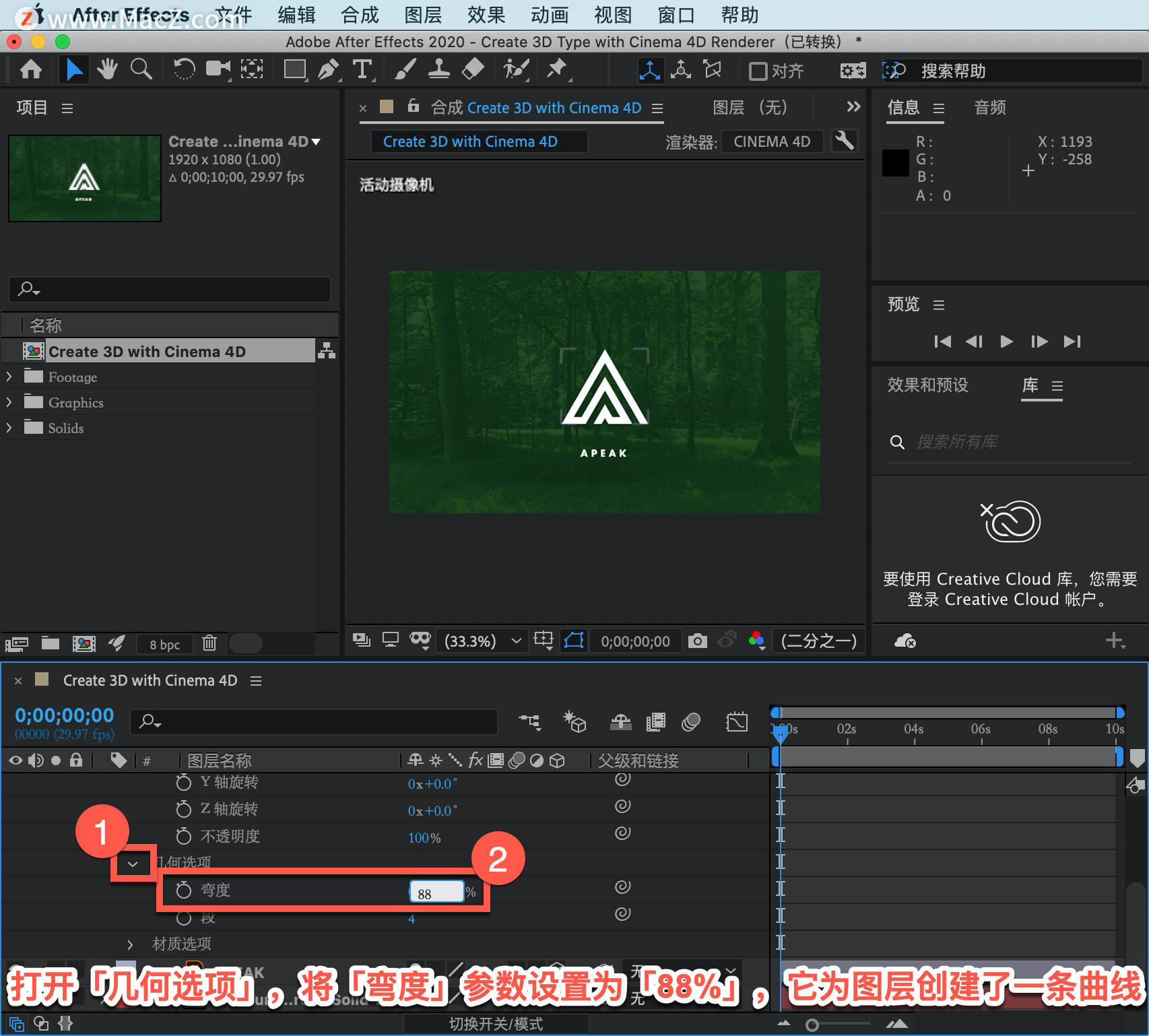Click the 8 bpc color depth button
Screen dimensions: 1149x1036
point(164,645)
